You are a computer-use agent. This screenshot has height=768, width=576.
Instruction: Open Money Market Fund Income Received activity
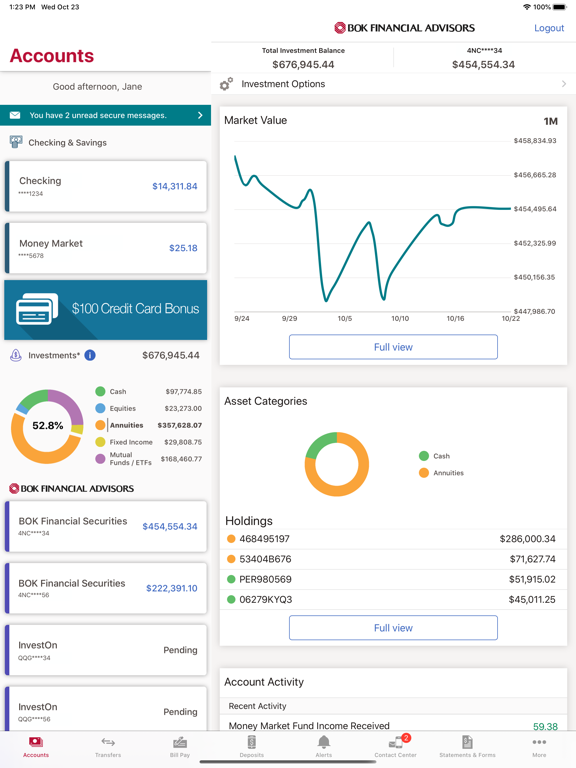393,725
